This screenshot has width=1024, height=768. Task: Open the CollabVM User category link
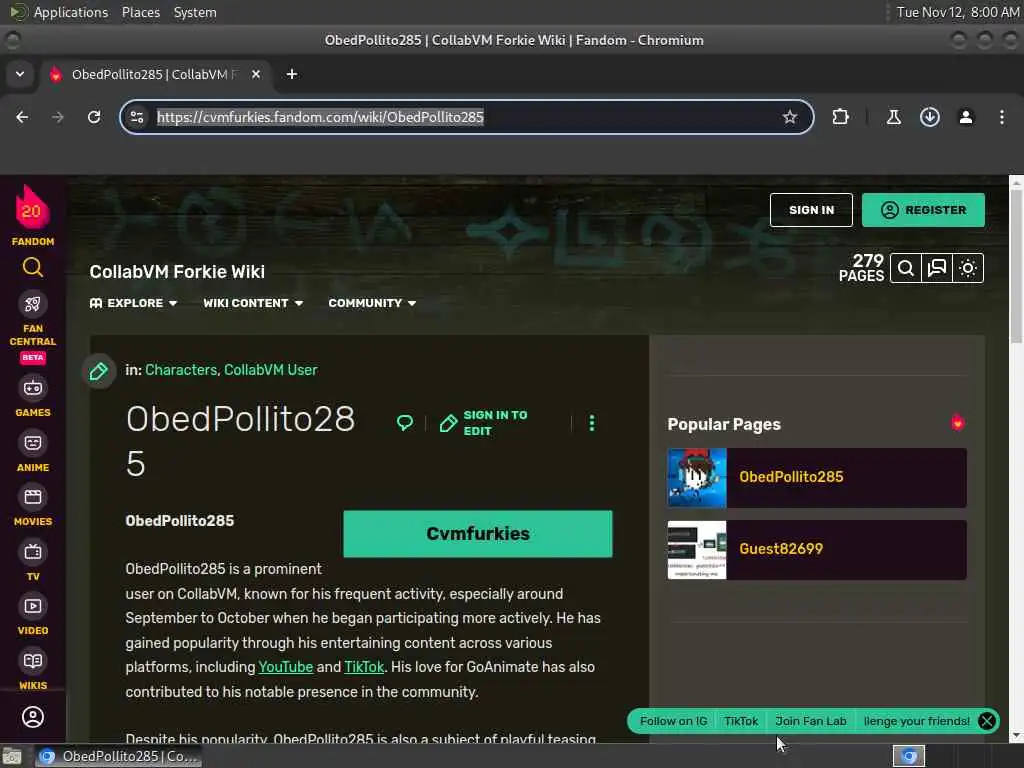(x=270, y=370)
